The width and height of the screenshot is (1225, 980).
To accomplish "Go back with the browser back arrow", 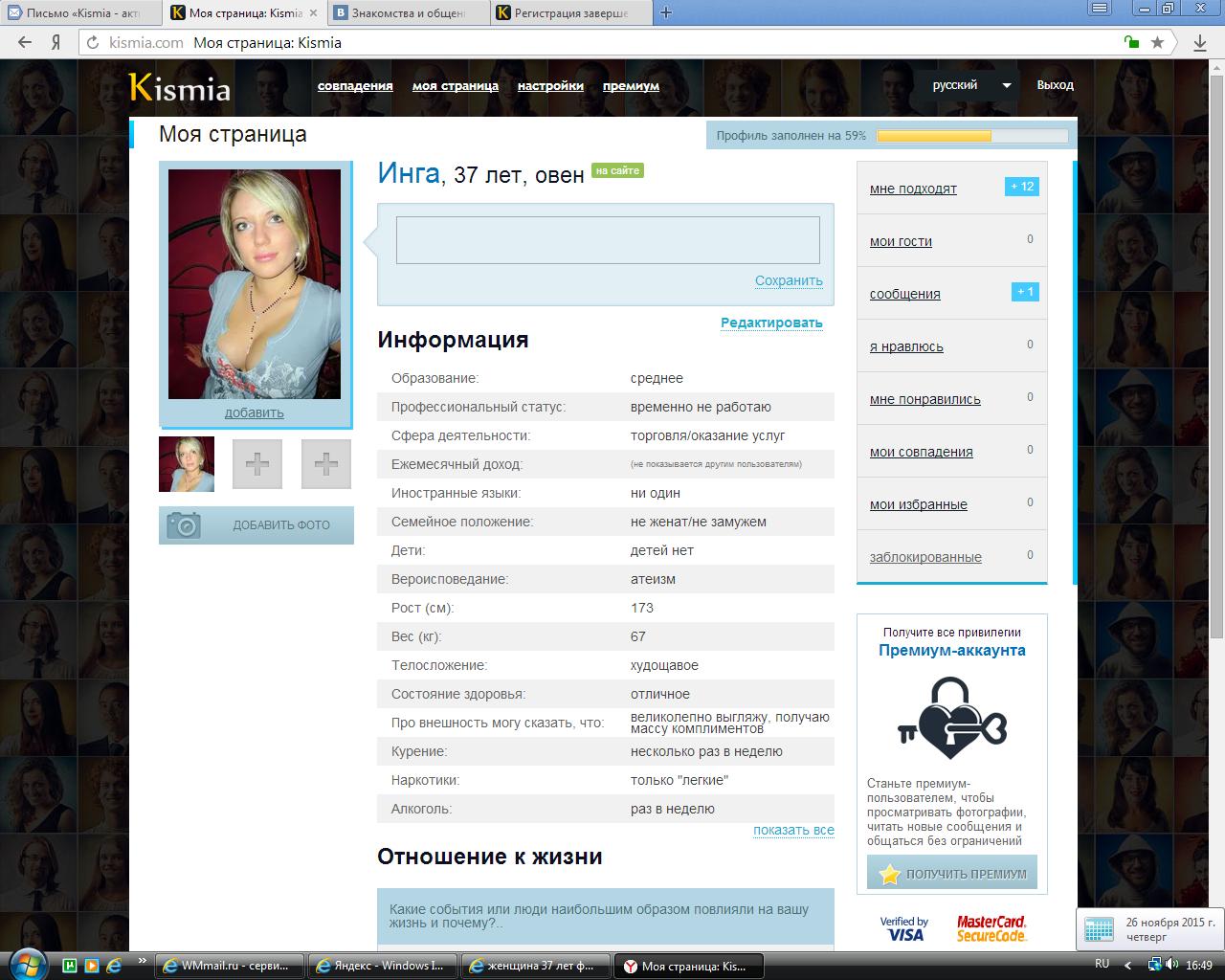I will (x=25, y=42).
